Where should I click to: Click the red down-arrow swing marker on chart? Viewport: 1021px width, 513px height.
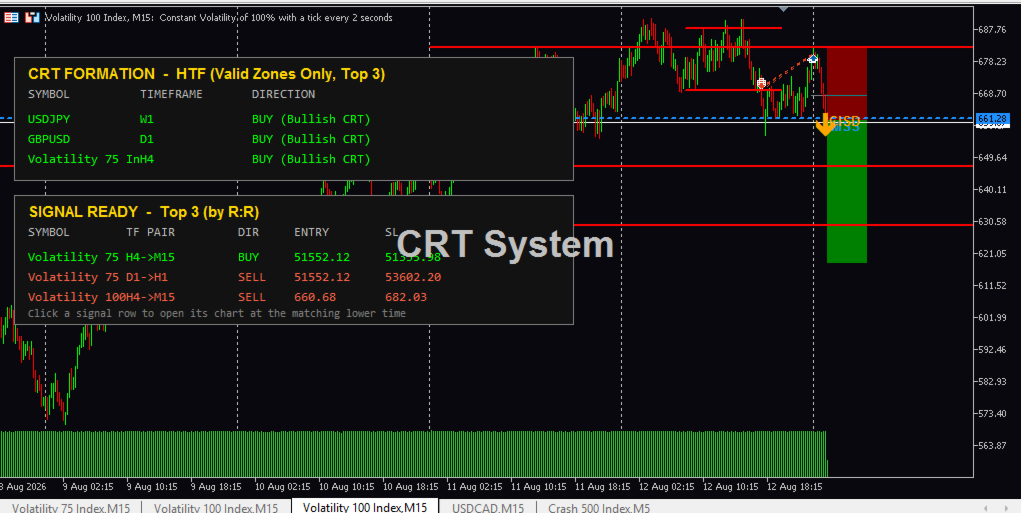tap(761, 83)
